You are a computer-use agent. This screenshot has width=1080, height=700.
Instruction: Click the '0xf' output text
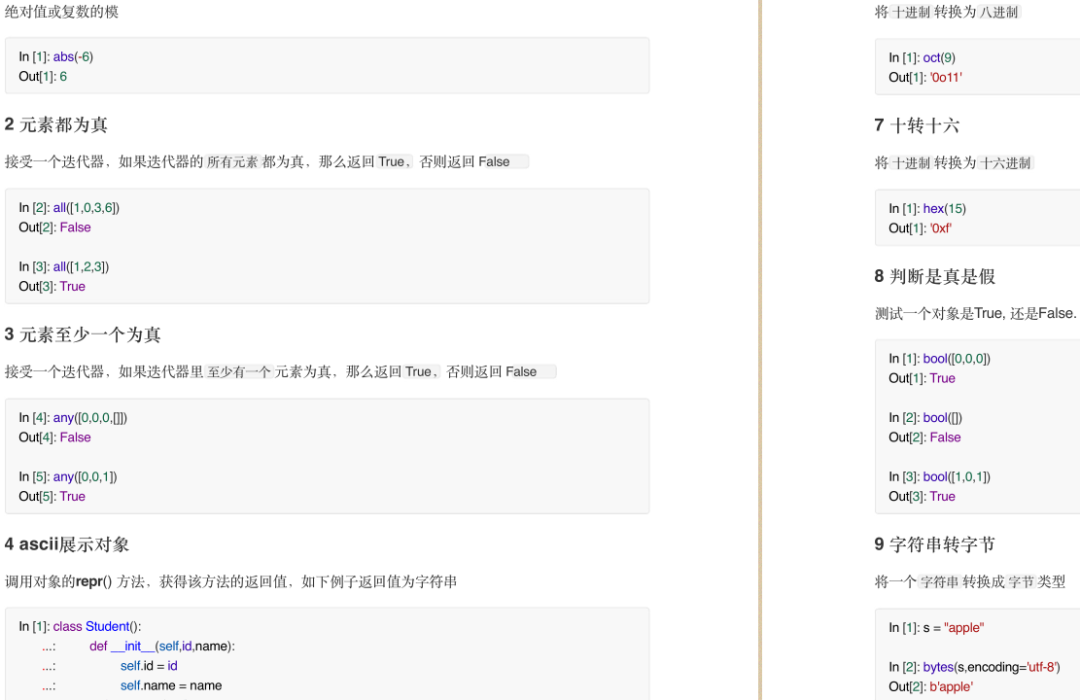click(939, 228)
